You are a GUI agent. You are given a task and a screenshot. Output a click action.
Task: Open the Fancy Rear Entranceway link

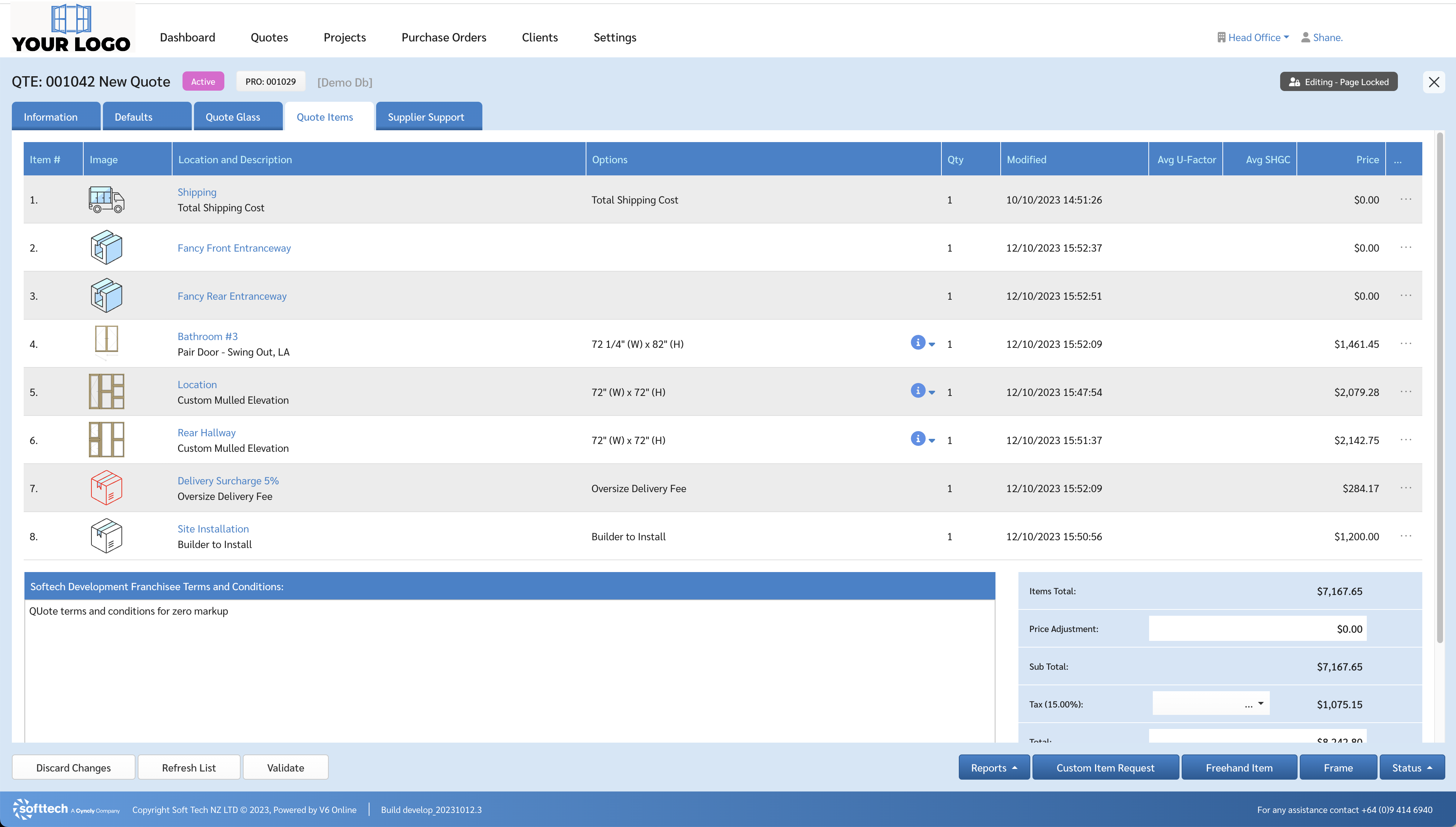pyautogui.click(x=232, y=296)
